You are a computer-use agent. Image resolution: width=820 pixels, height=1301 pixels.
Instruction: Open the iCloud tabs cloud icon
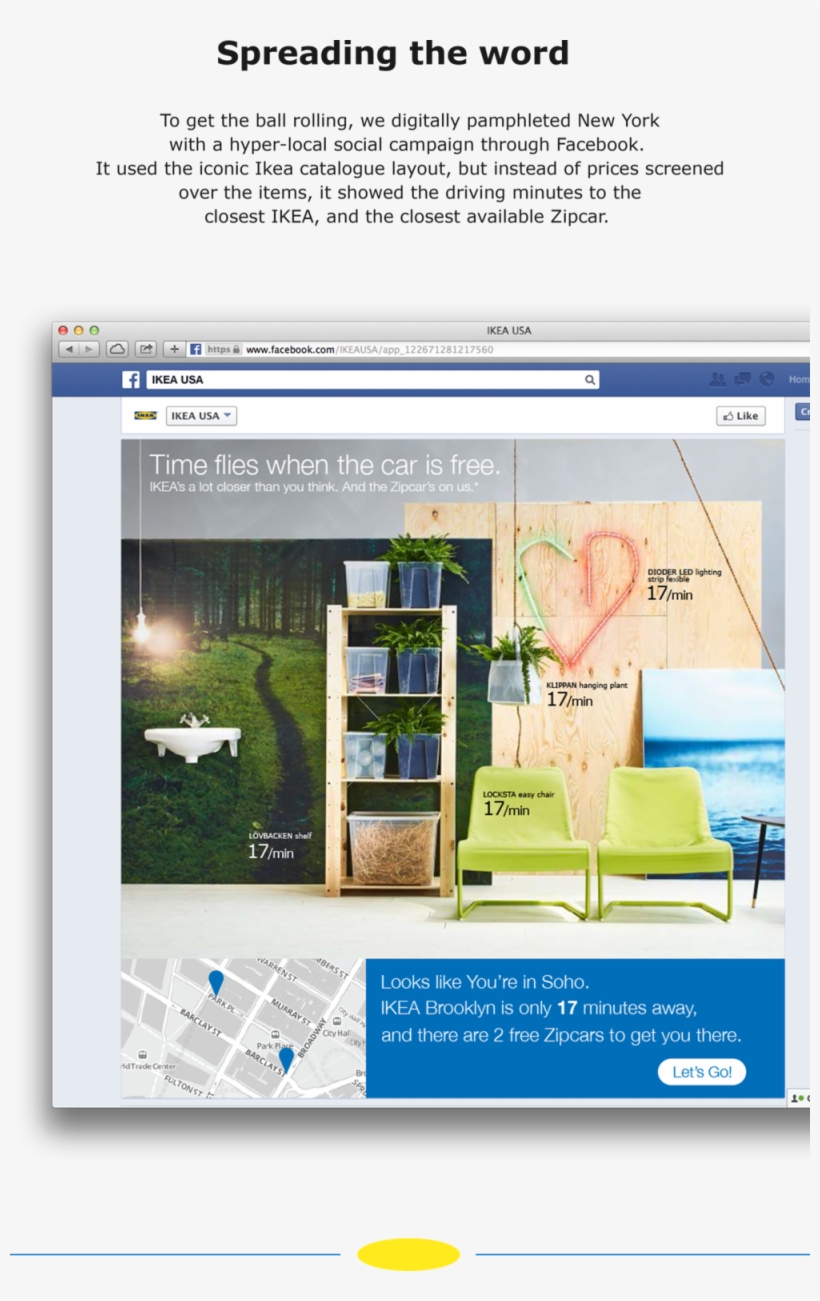(117, 349)
